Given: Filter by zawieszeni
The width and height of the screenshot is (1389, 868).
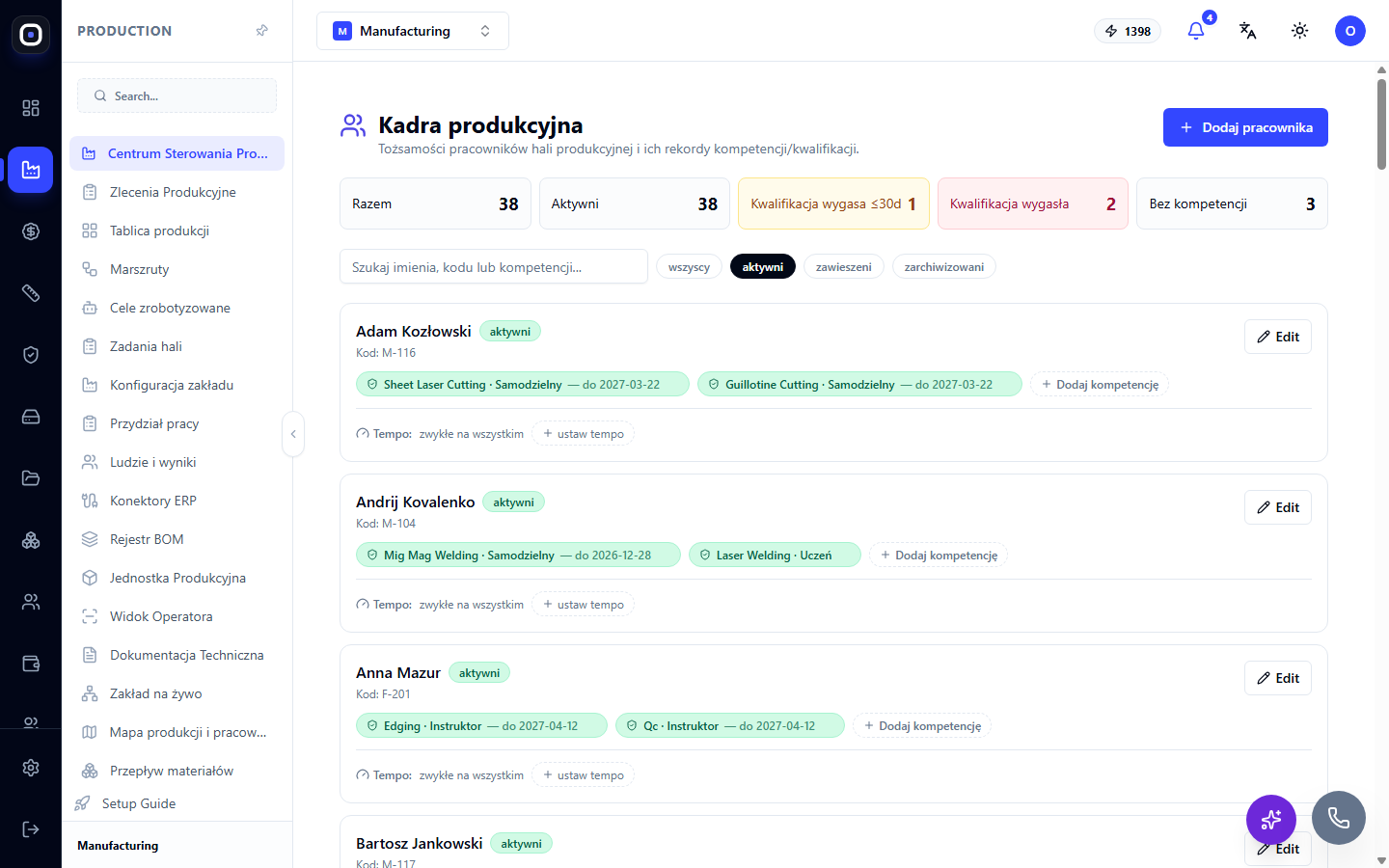Looking at the screenshot, I should [844, 267].
